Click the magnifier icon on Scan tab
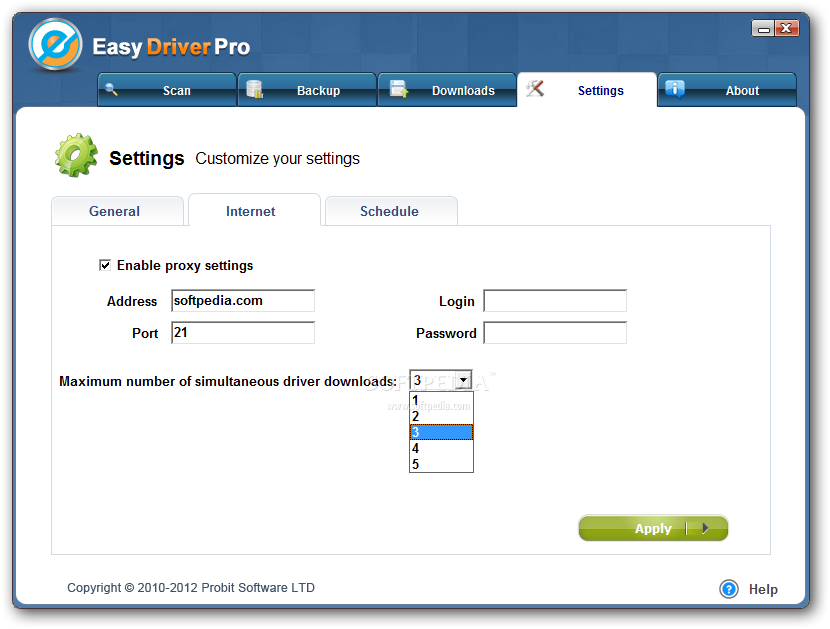 click(111, 89)
